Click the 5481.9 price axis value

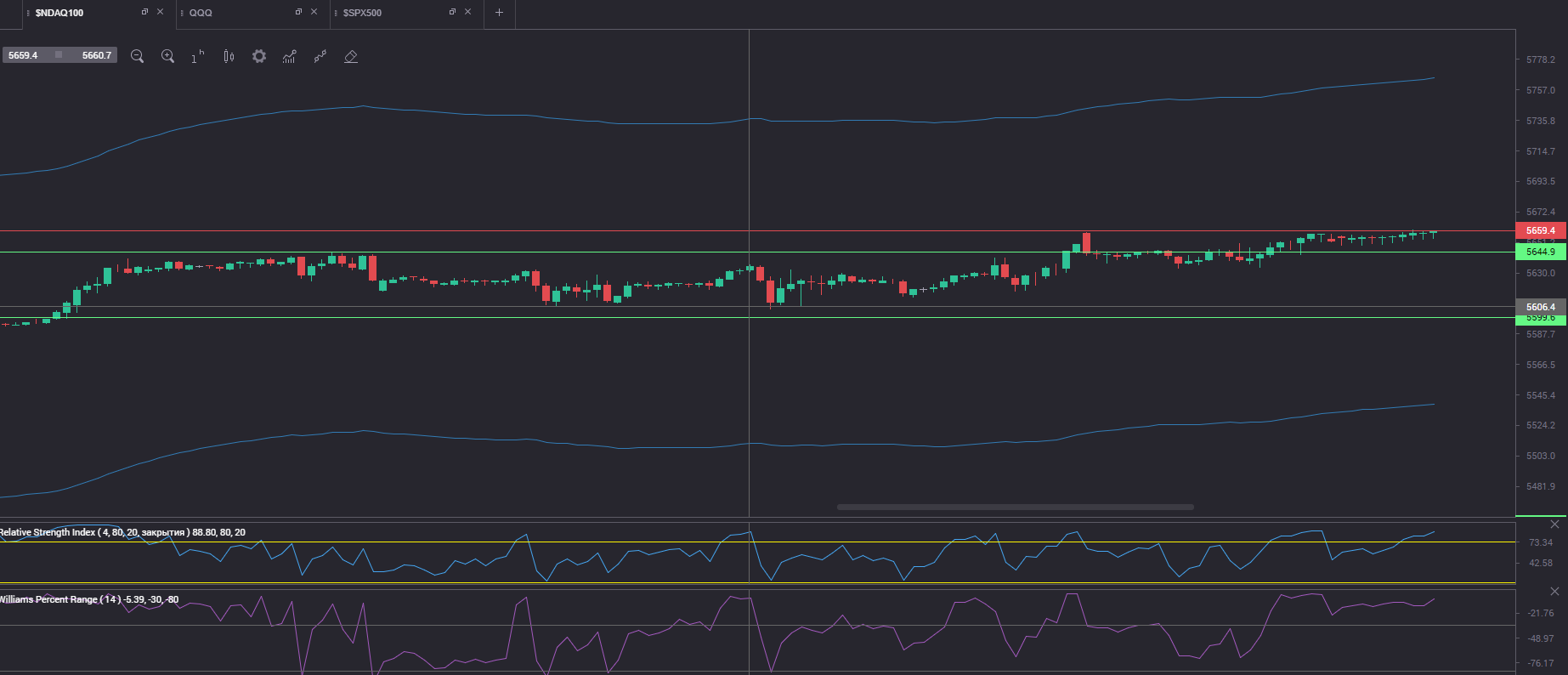pos(1540,486)
